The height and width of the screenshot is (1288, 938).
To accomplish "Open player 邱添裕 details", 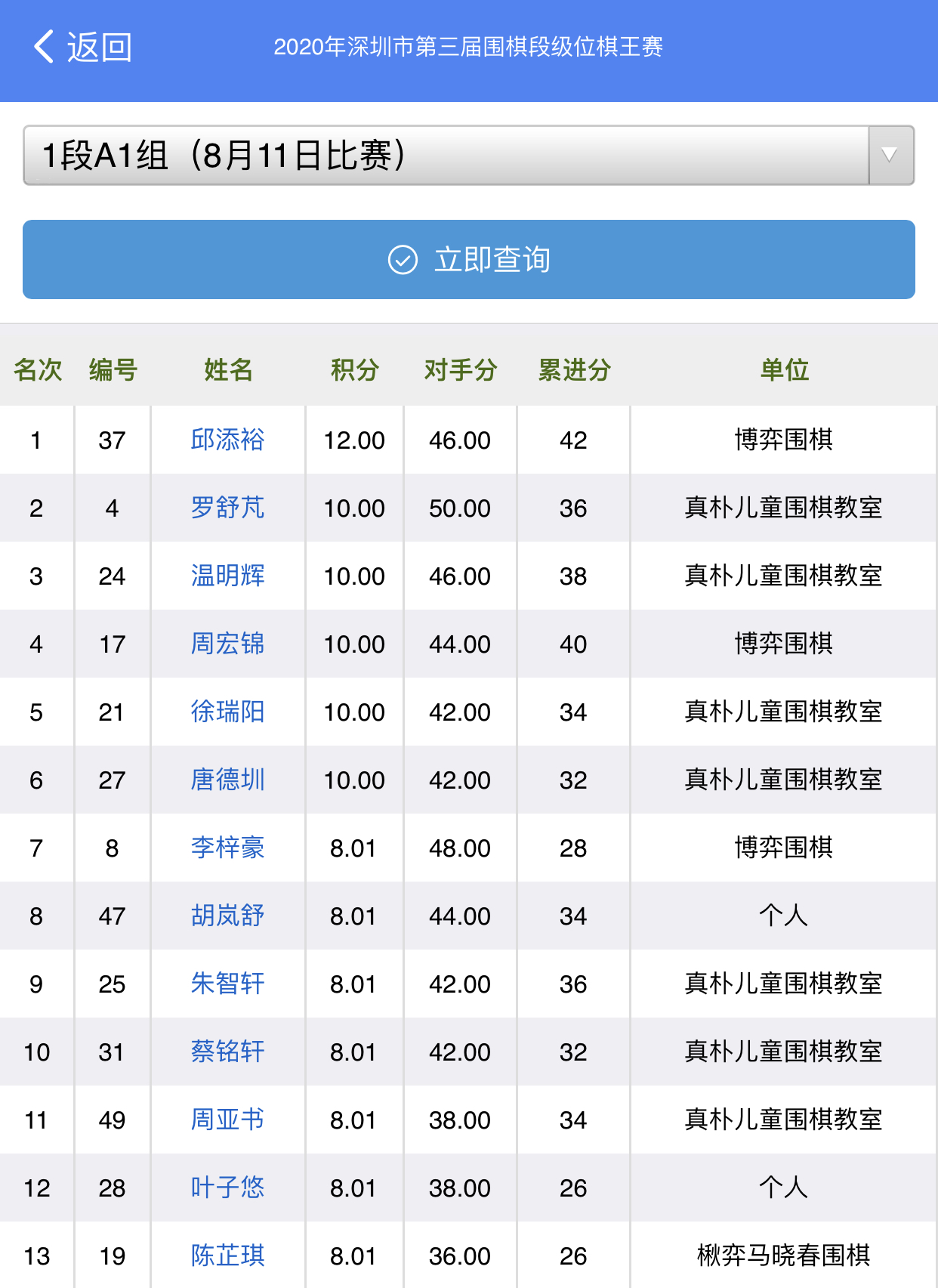I will [x=227, y=440].
